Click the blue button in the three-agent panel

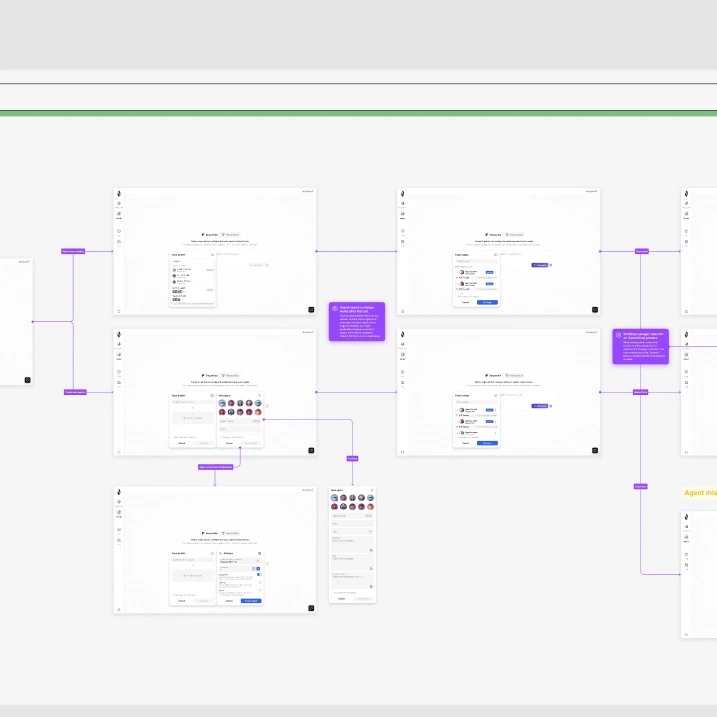tap(487, 443)
